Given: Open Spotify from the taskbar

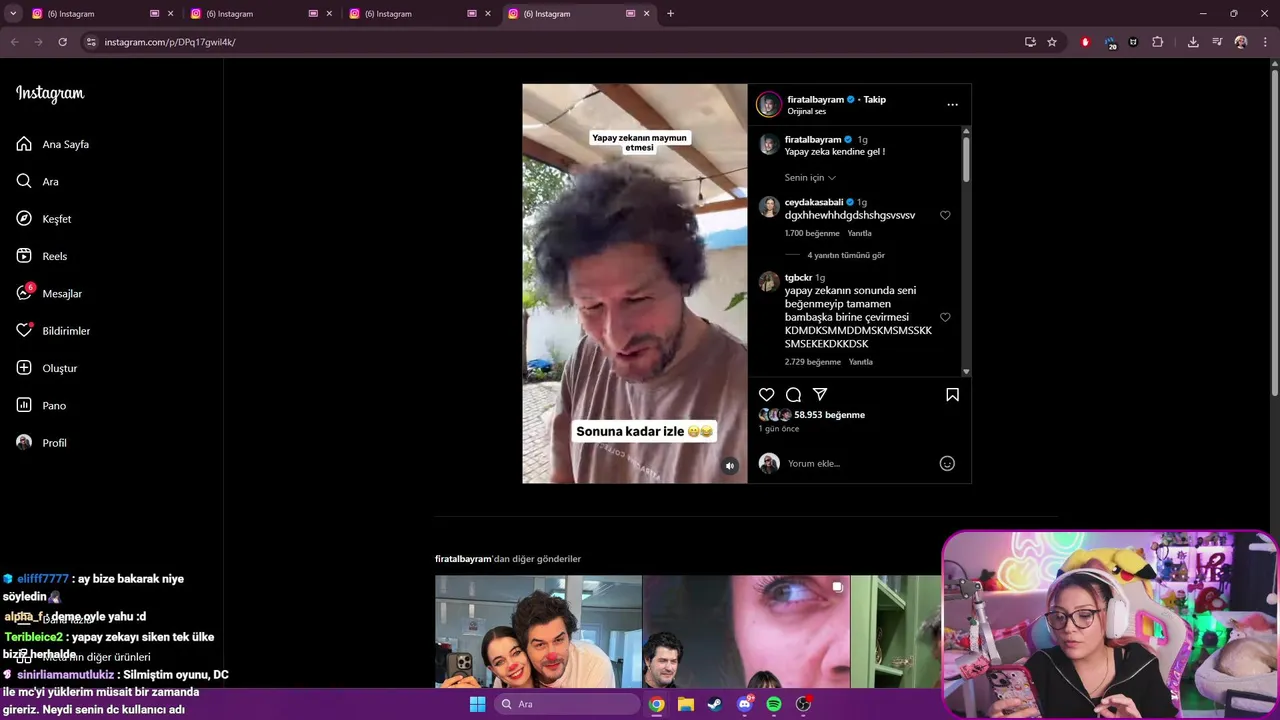Looking at the screenshot, I should pyautogui.click(x=774, y=704).
